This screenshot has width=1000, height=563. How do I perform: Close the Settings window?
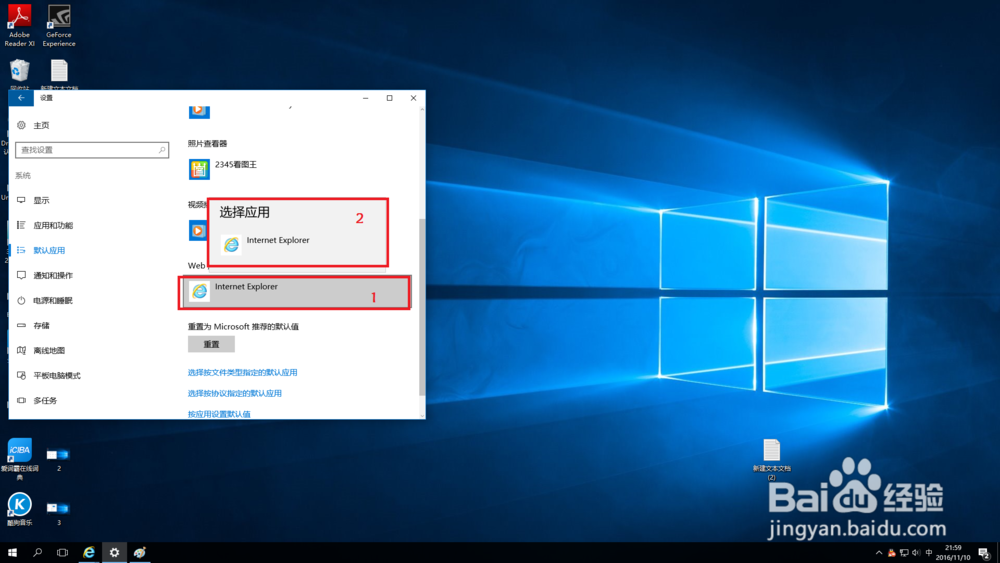pos(413,98)
